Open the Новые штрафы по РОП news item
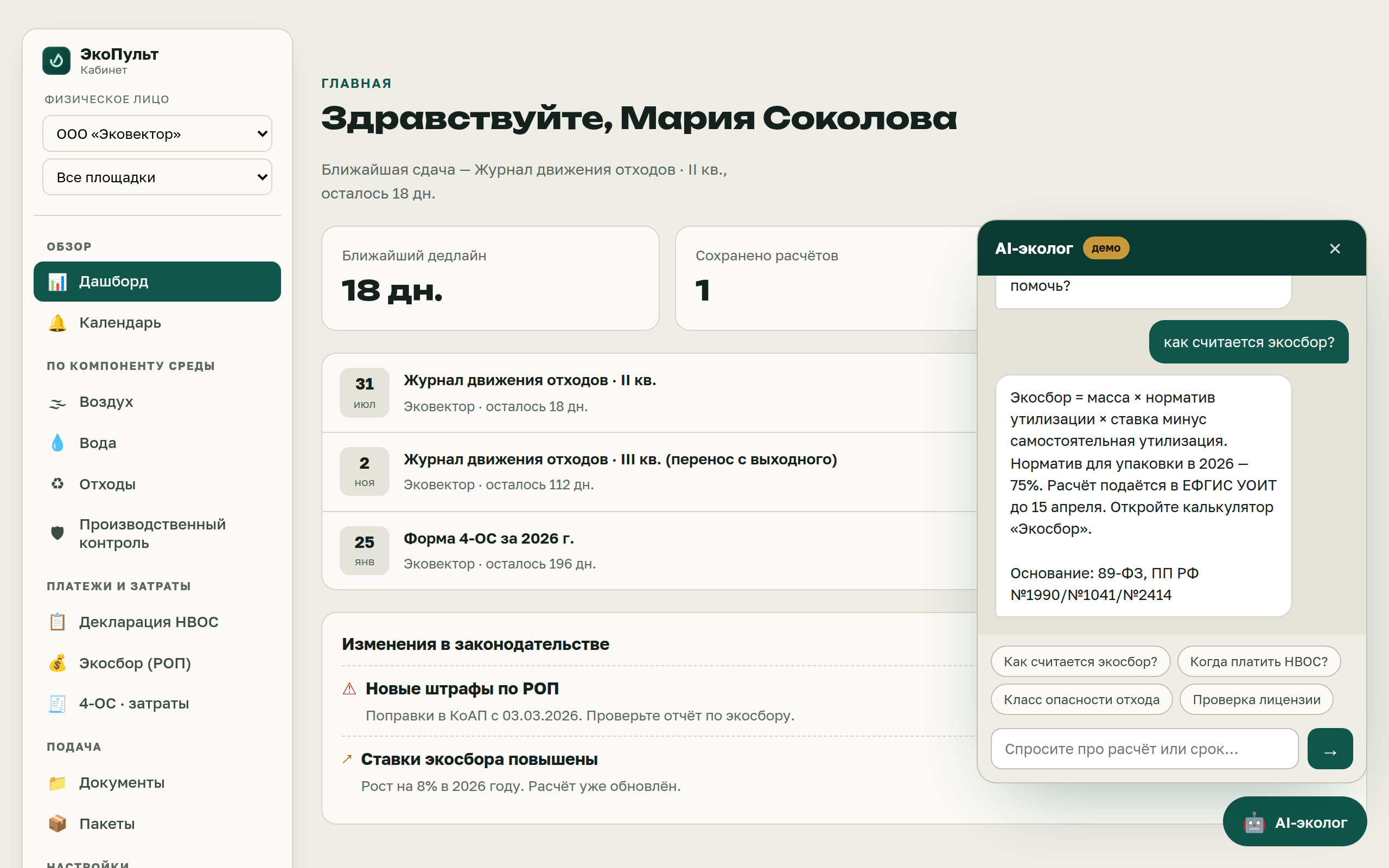Image resolution: width=1389 pixels, height=868 pixels. coord(659,701)
